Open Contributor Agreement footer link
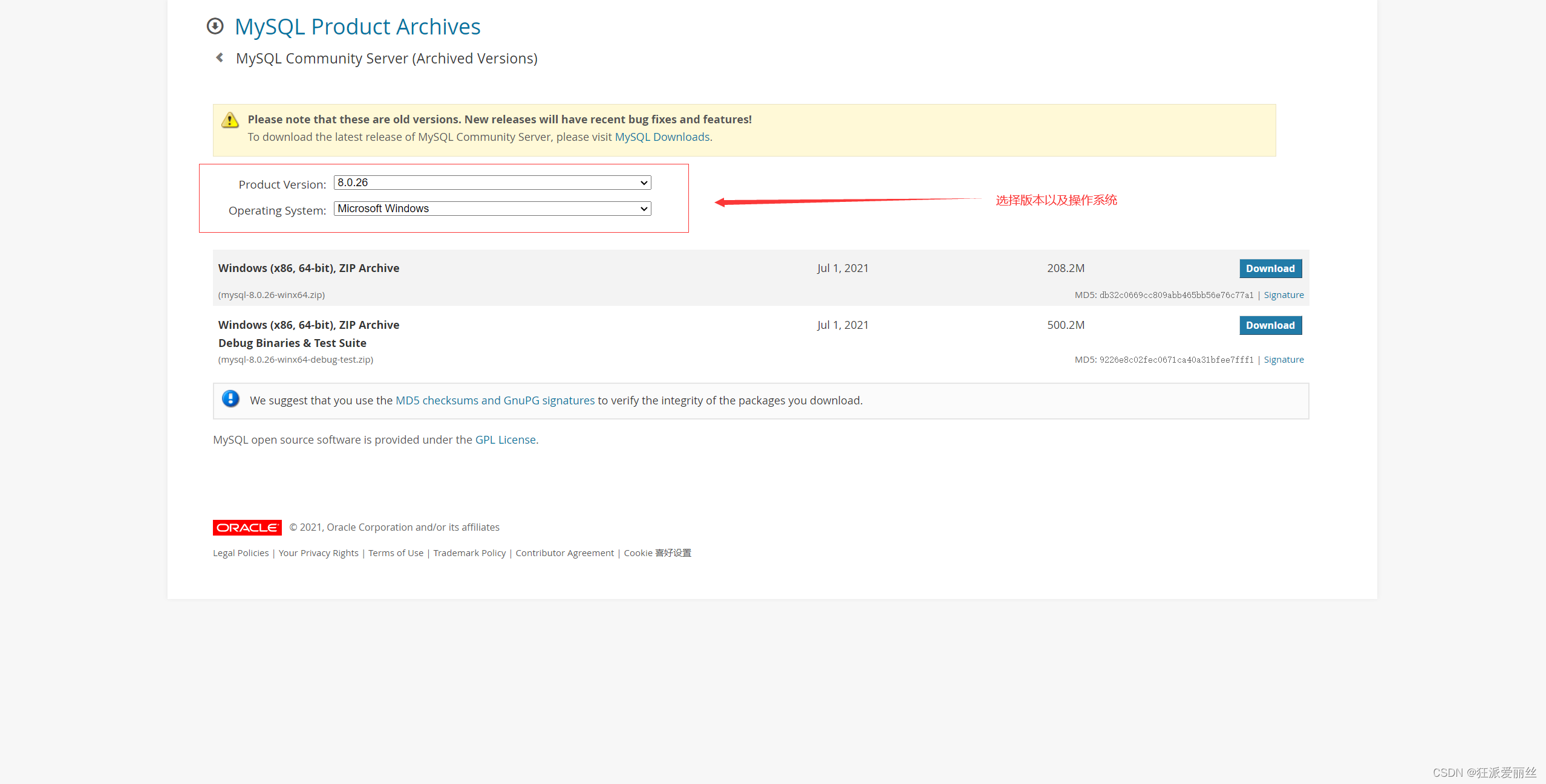This screenshot has width=1546, height=784. 564,553
